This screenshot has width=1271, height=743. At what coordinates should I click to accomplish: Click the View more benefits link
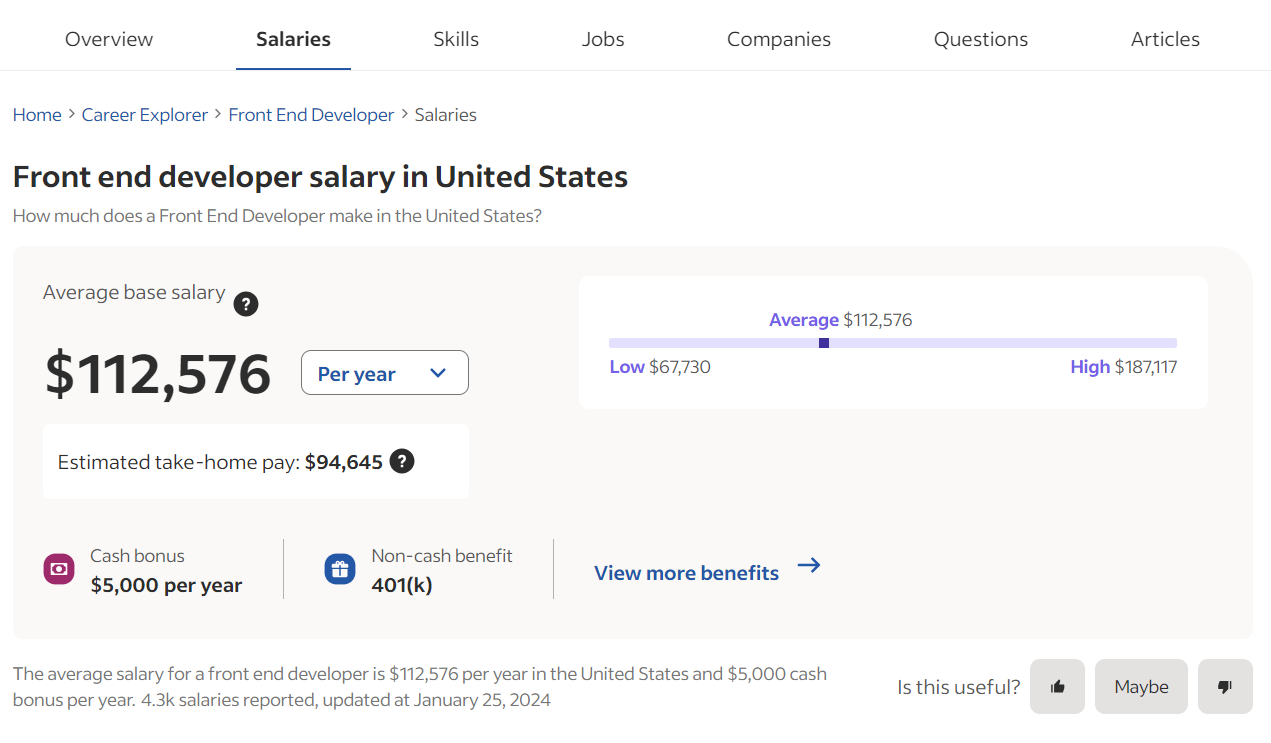686,573
